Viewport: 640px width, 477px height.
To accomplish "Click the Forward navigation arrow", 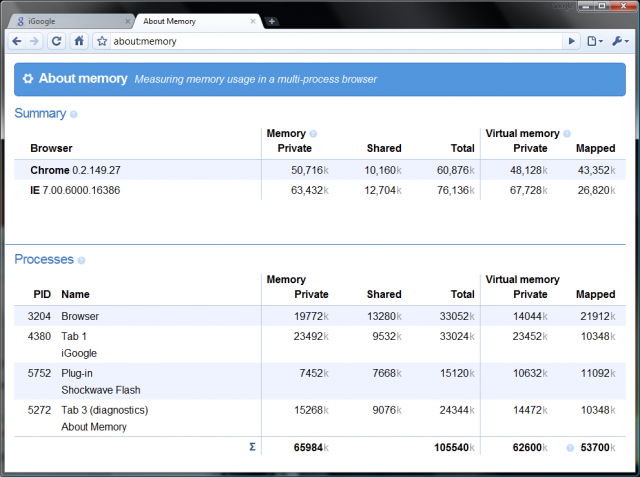I will (x=34, y=41).
